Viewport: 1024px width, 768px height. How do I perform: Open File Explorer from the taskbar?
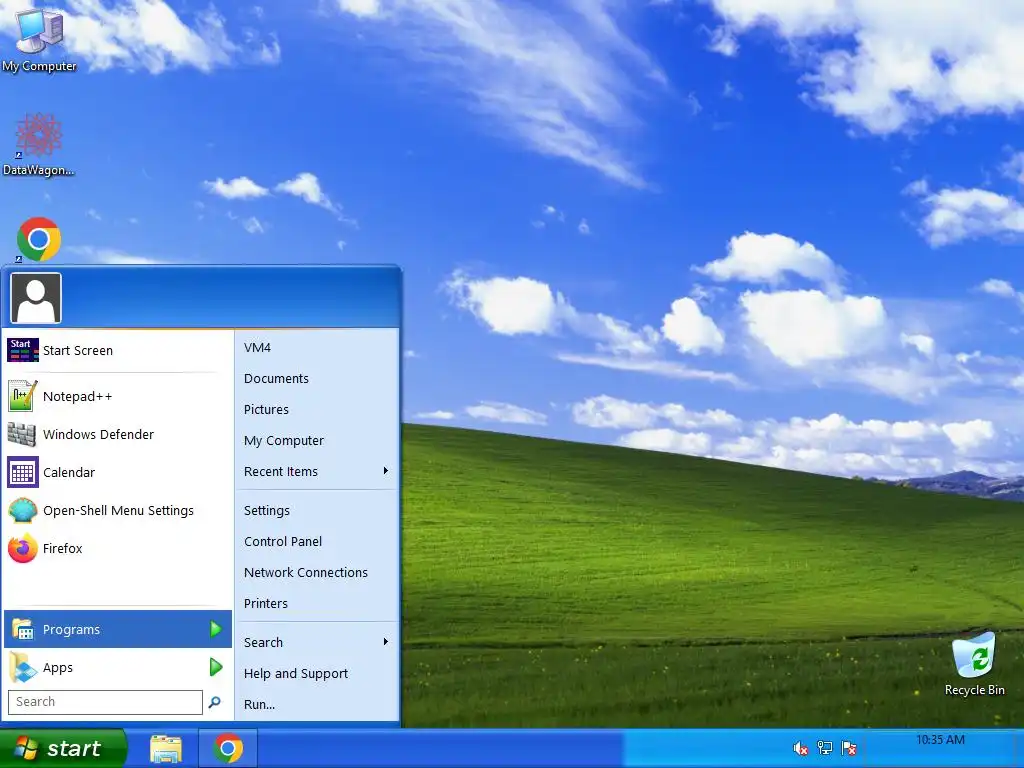pos(166,748)
